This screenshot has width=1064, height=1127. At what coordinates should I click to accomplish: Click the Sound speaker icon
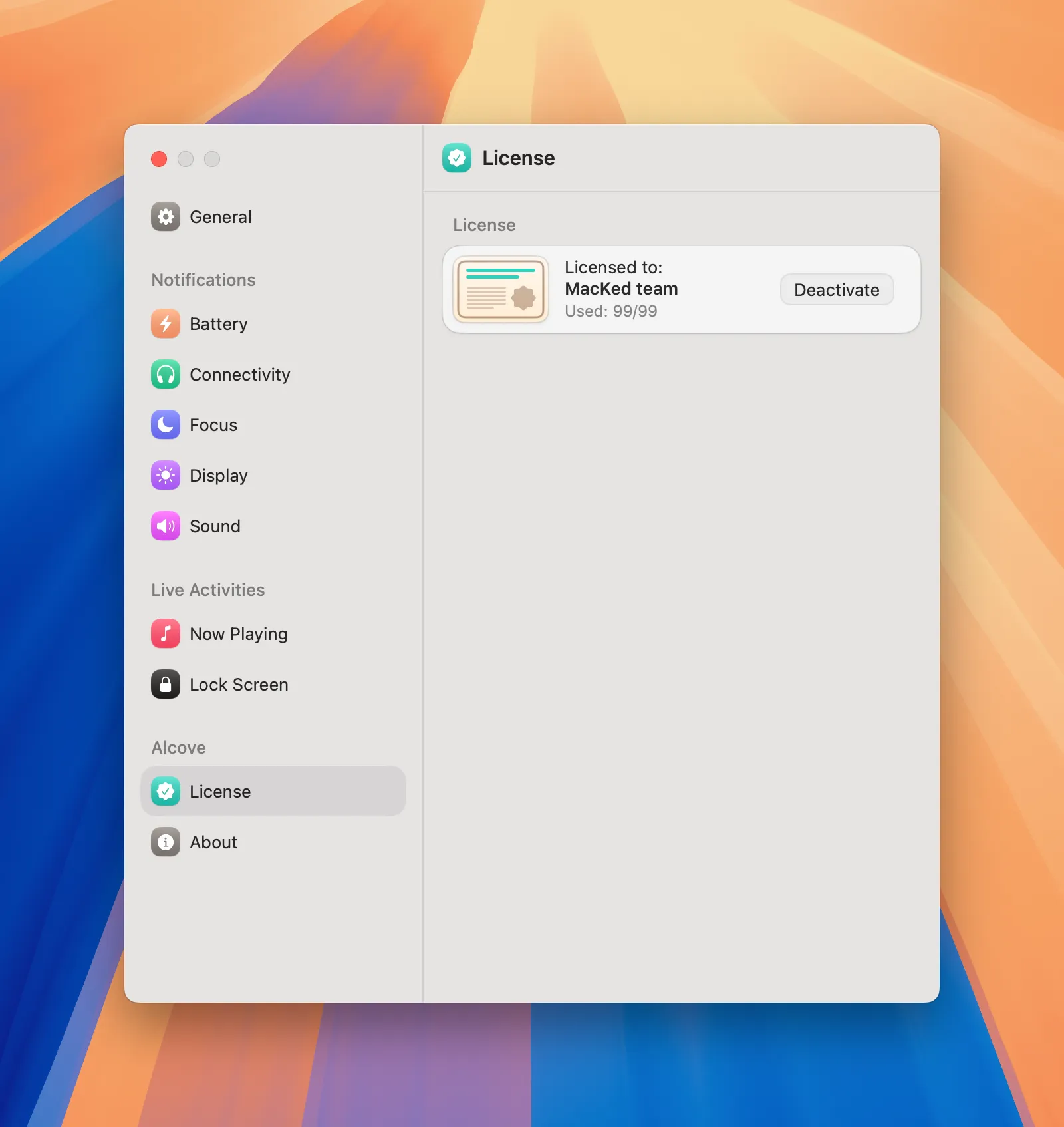[x=166, y=526]
